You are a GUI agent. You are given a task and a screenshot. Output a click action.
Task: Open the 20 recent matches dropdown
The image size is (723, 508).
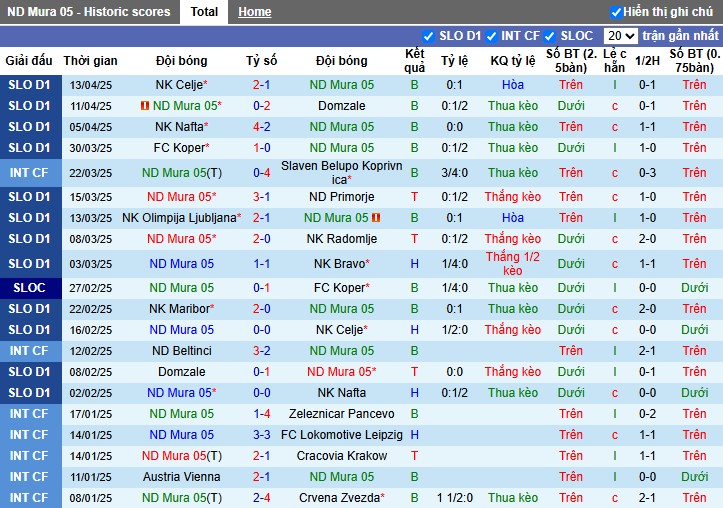pos(621,35)
